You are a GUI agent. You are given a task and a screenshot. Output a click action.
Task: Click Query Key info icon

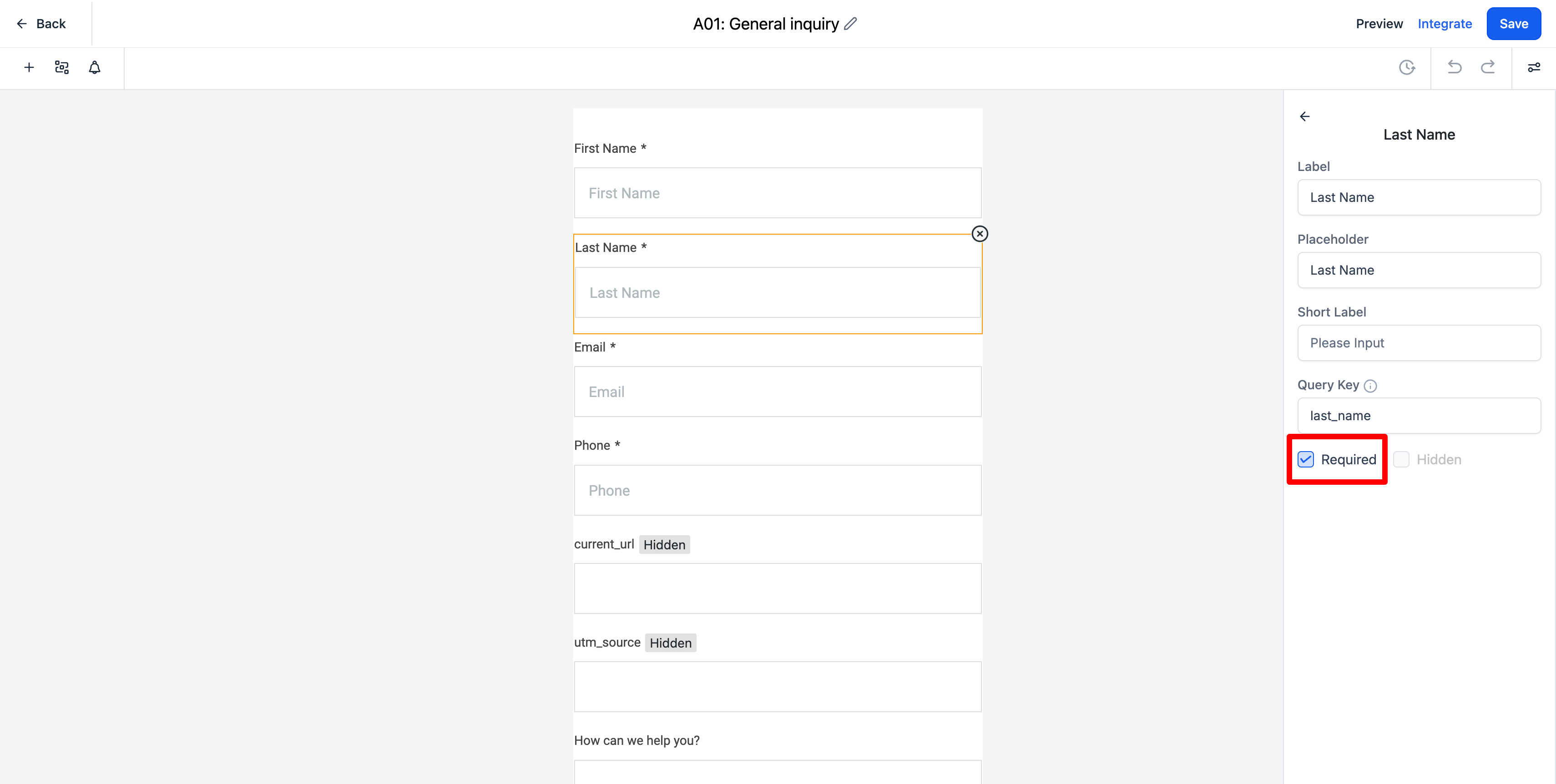point(1370,386)
